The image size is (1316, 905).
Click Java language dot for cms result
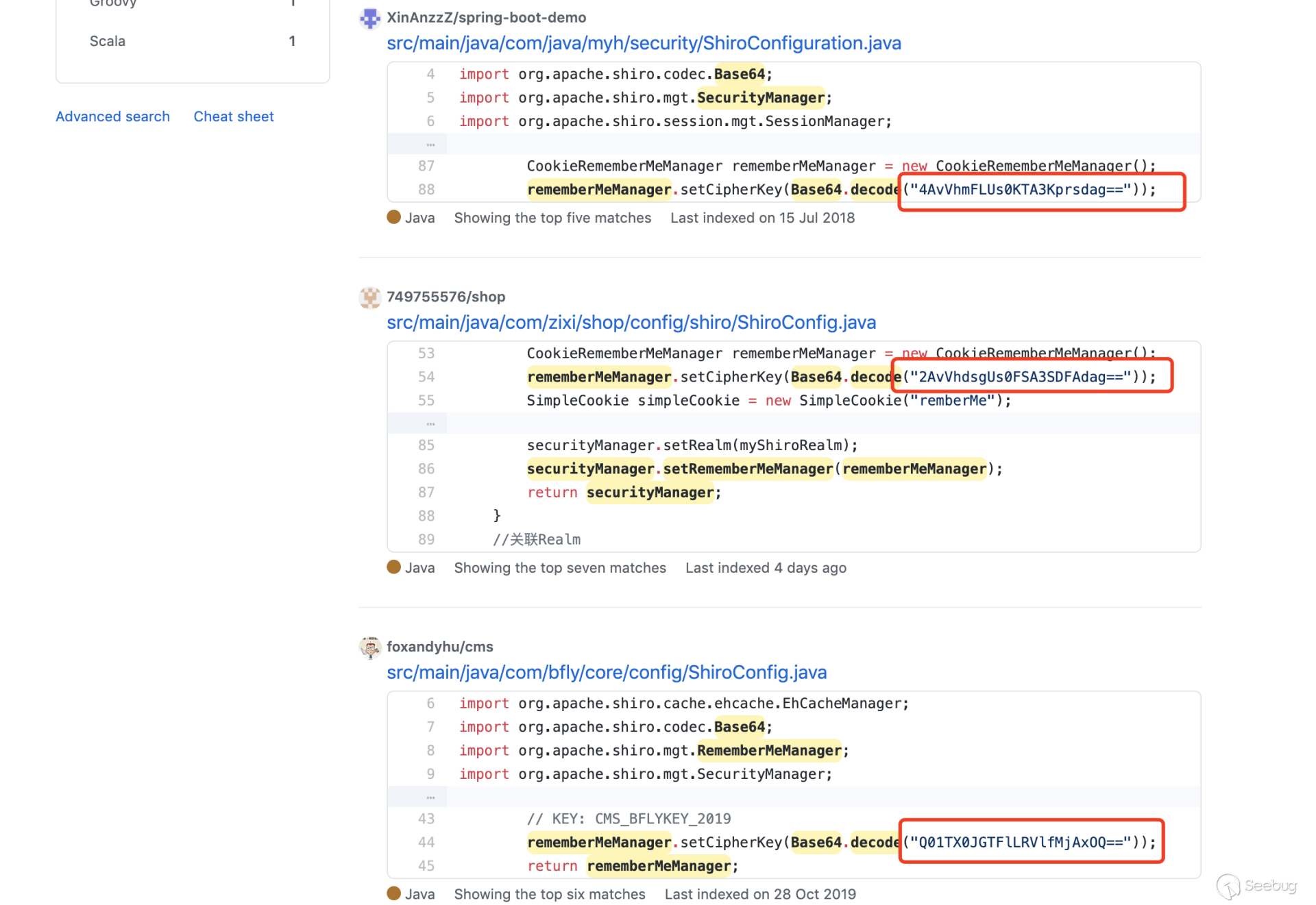tap(393, 893)
